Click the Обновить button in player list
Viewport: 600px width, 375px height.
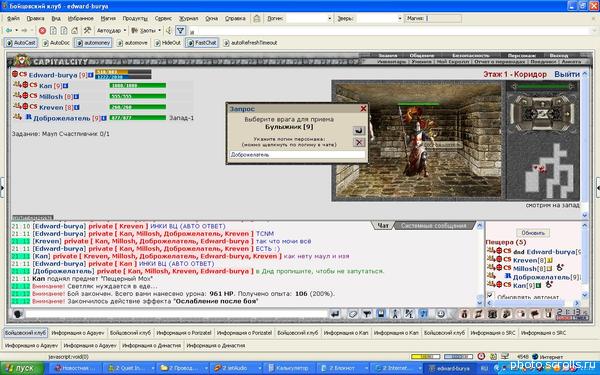tap(533, 233)
